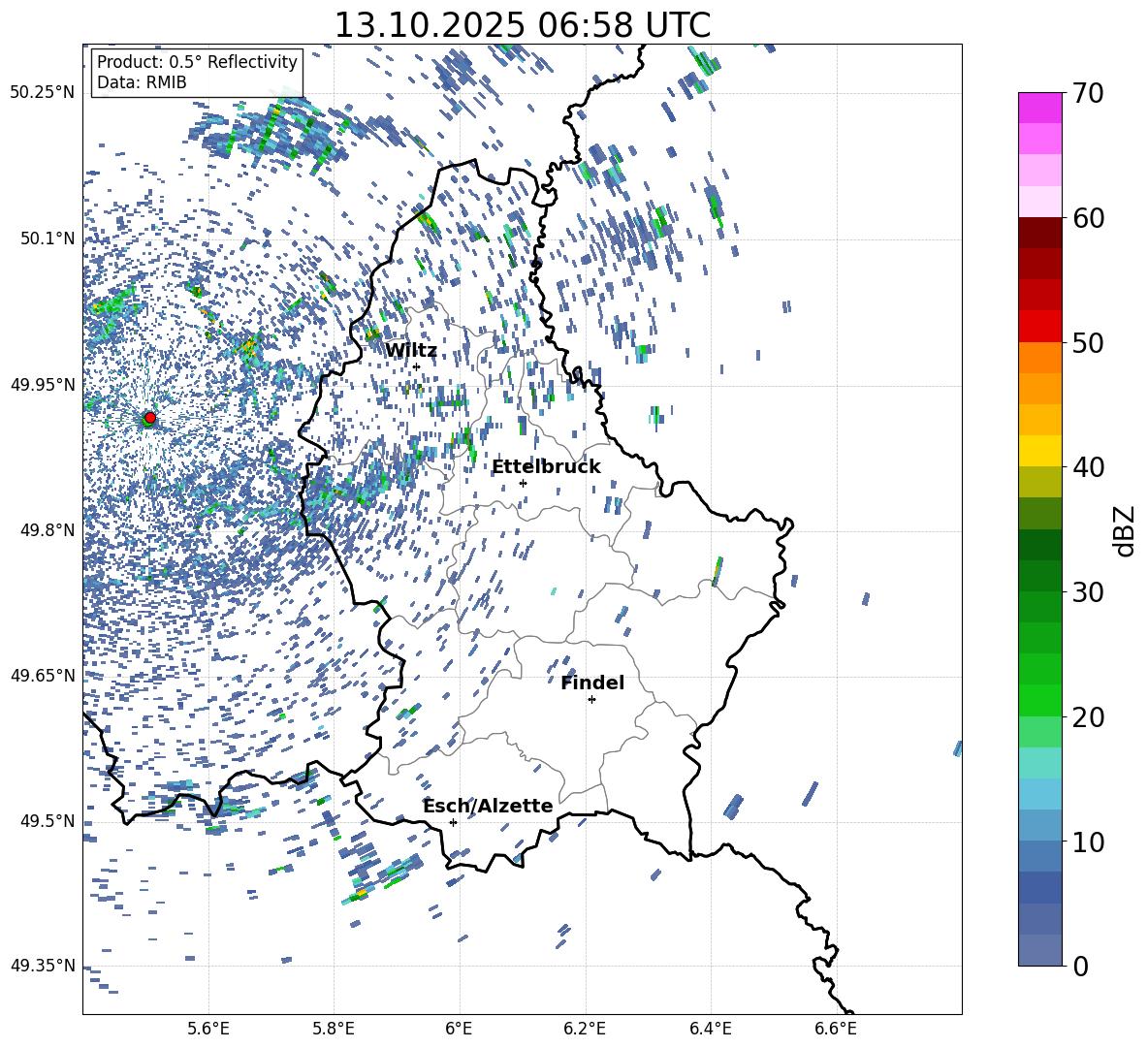1148x1048 pixels.
Task: Click the 6.4°E longitude label
Action: coord(710,1029)
